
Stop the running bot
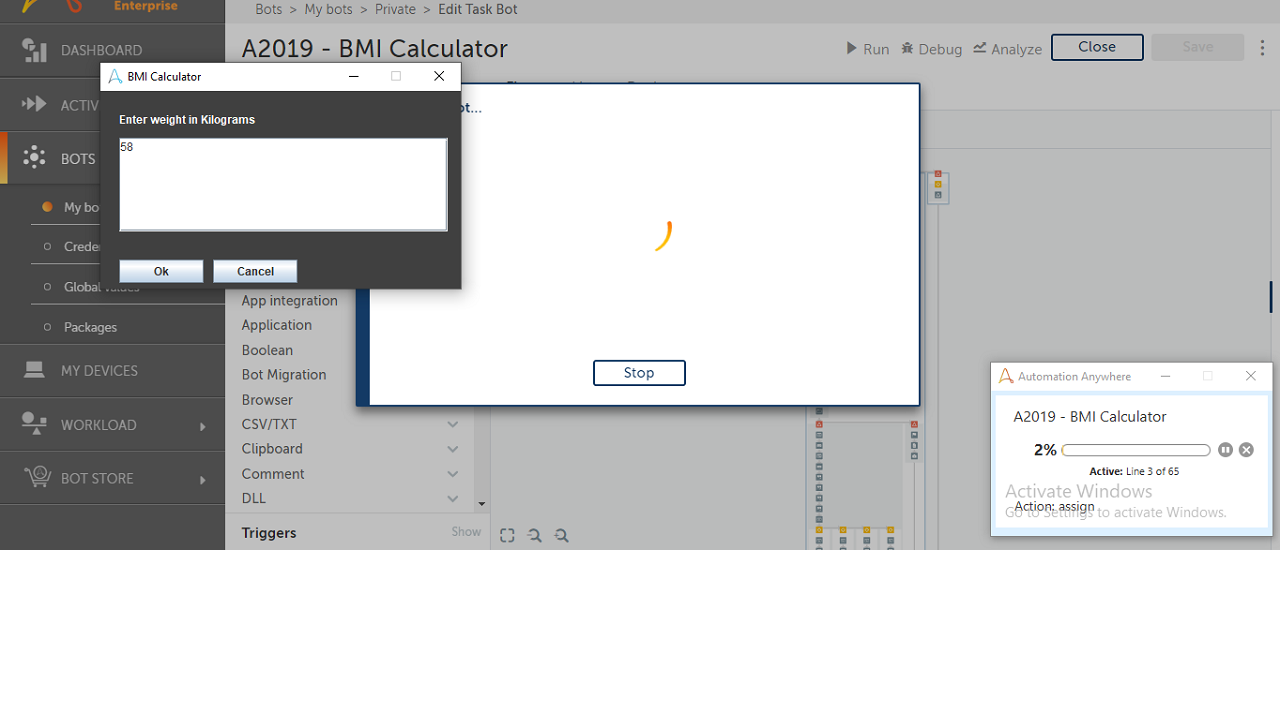point(639,373)
